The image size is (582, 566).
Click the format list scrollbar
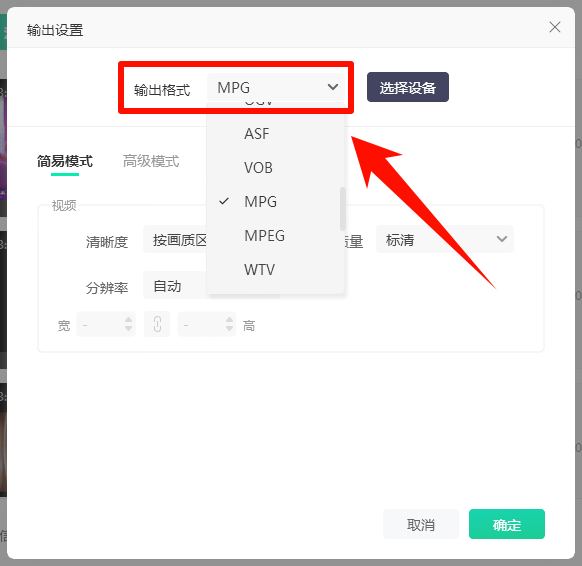(343, 209)
